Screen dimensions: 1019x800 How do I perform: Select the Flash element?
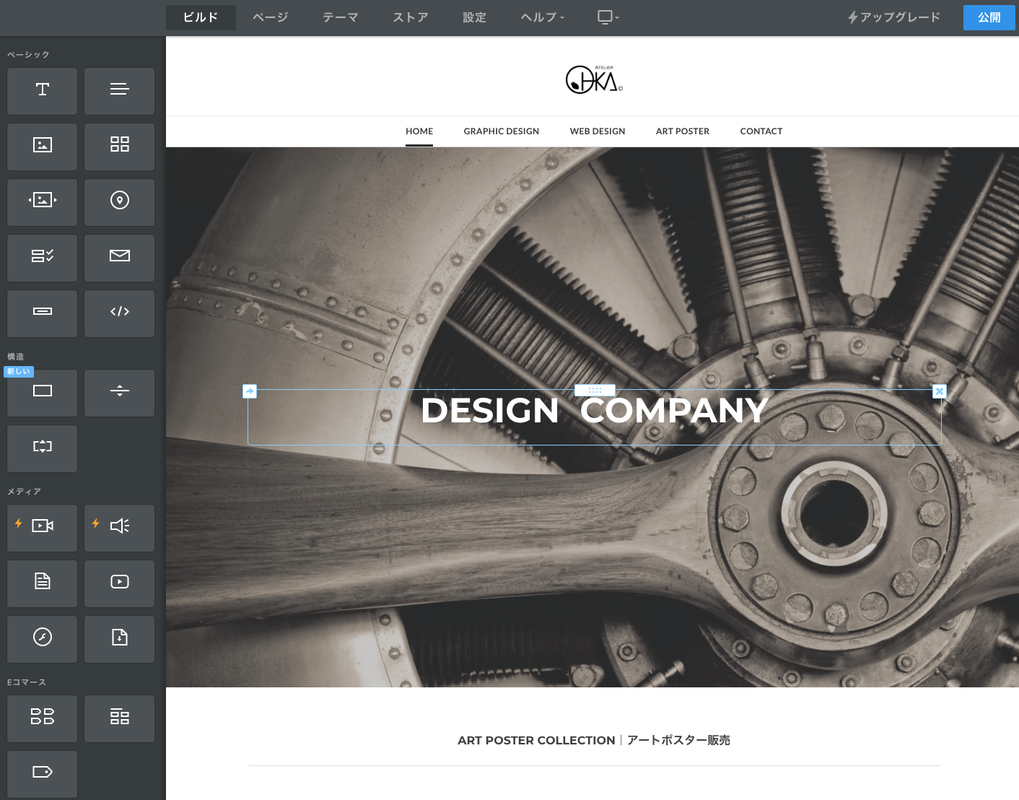(x=42, y=639)
